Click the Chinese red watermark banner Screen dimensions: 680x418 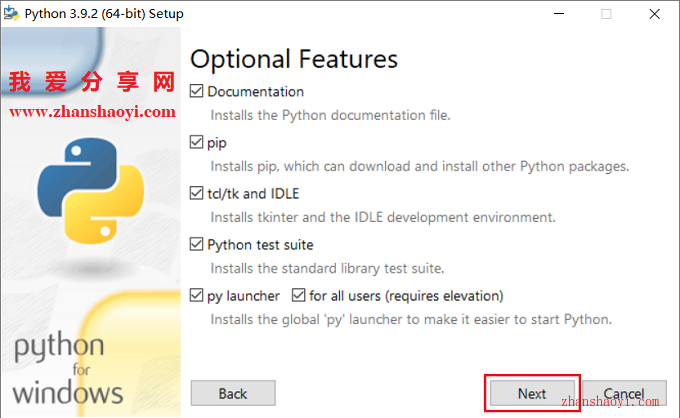(x=92, y=82)
